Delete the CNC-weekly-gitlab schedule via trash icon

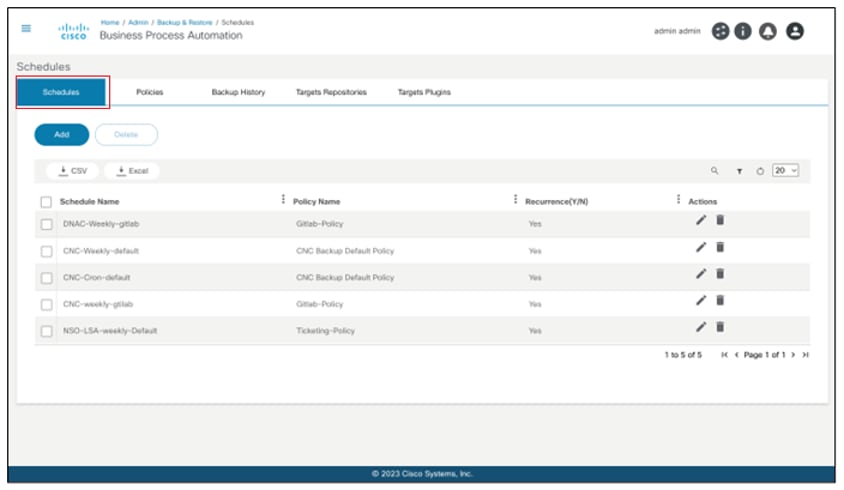pos(720,300)
